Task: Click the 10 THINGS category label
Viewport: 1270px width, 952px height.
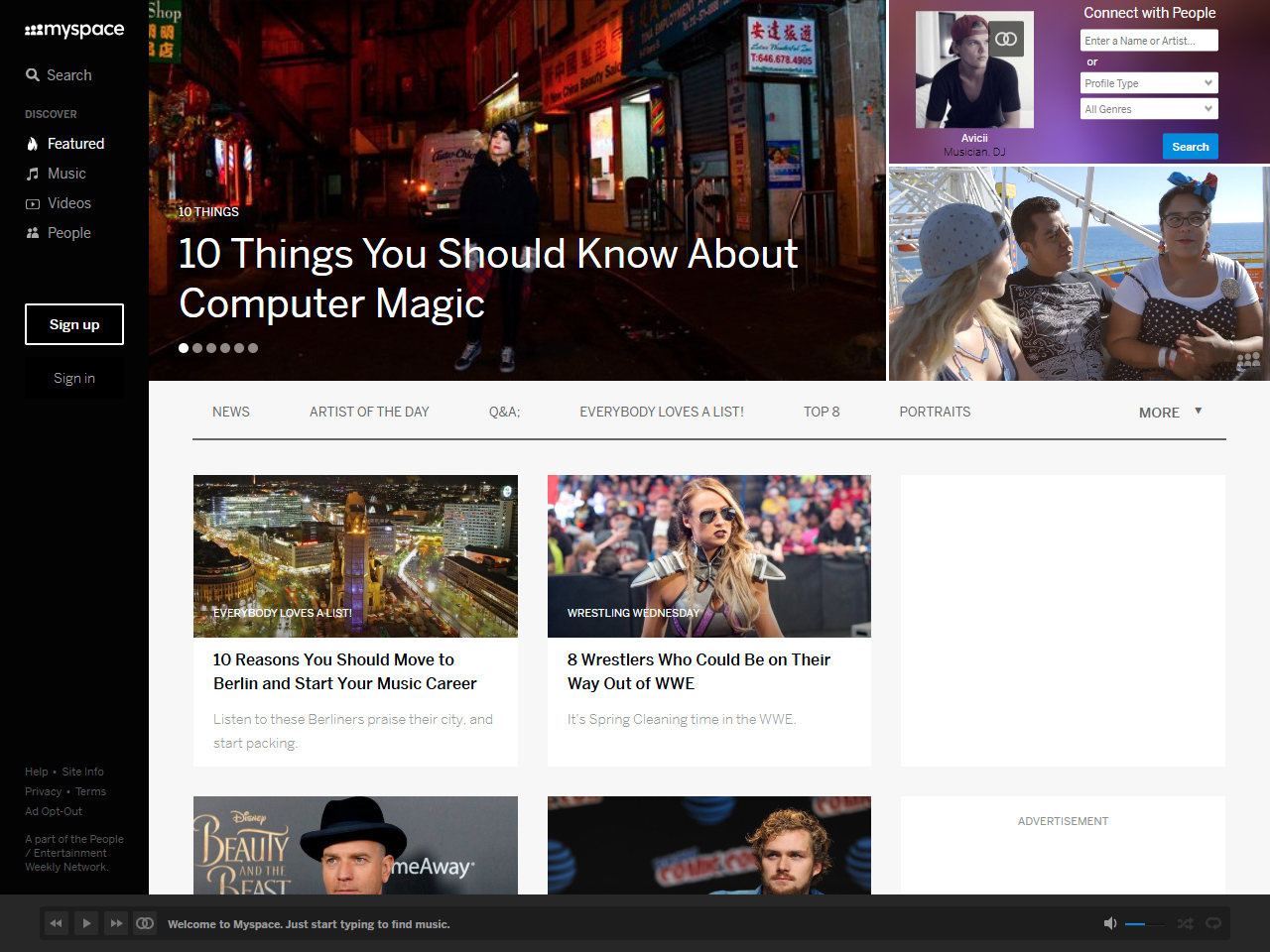Action: click(208, 212)
